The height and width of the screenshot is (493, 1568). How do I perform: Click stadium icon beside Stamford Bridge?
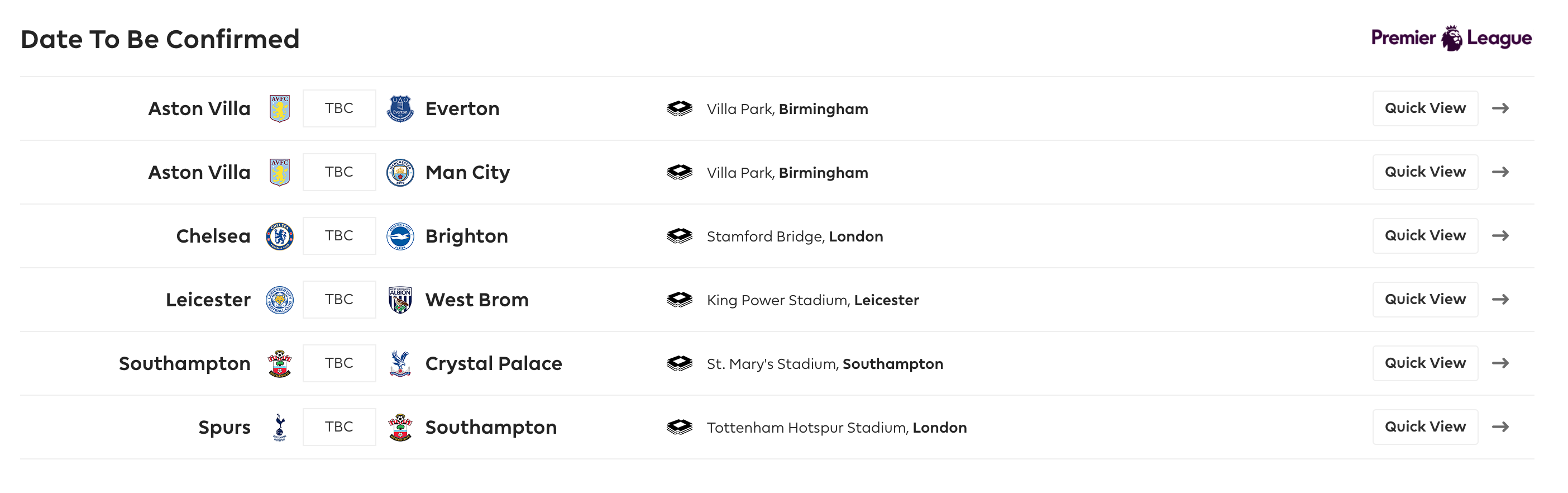click(x=680, y=236)
